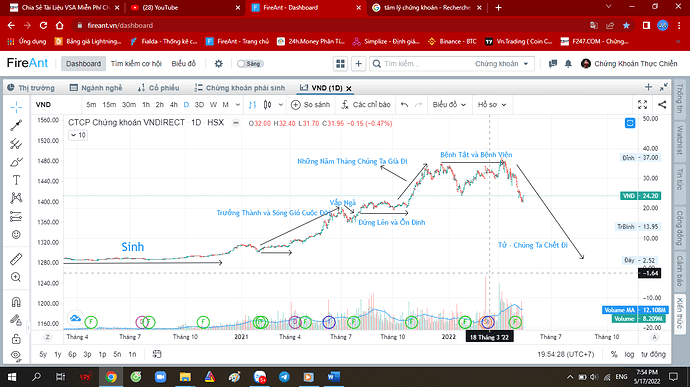Viewport: 690px width, 387px height.
Task: Add a new widget with plus button
Action: (x=358, y=64)
